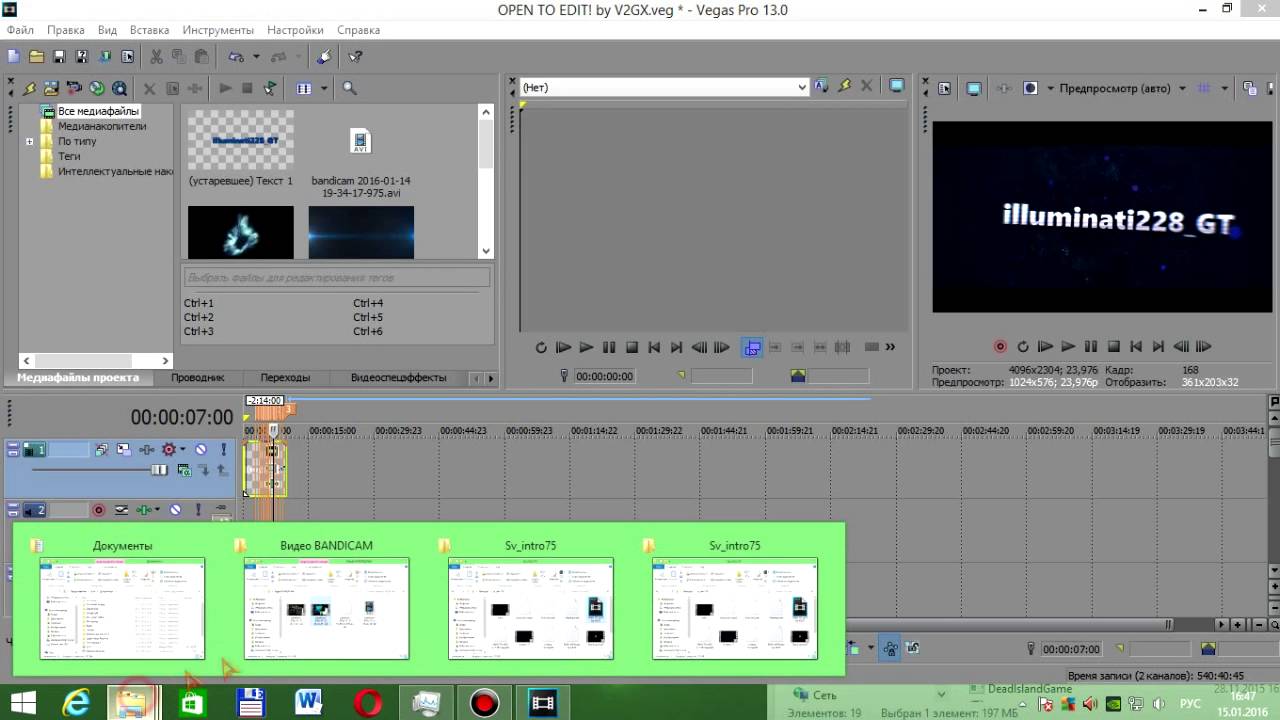Open the Правка menu
This screenshot has height=720, width=1280.
(66, 30)
